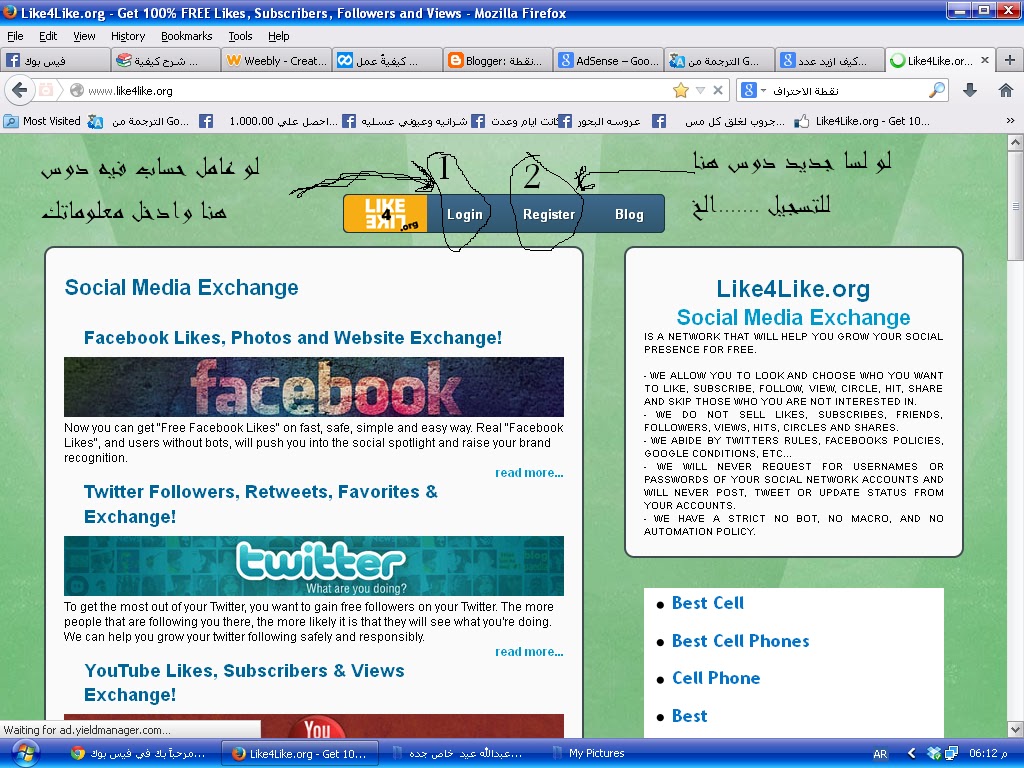Viewport: 1024px width, 768px height.
Task: Open the Tools menu
Action: pos(240,36)
